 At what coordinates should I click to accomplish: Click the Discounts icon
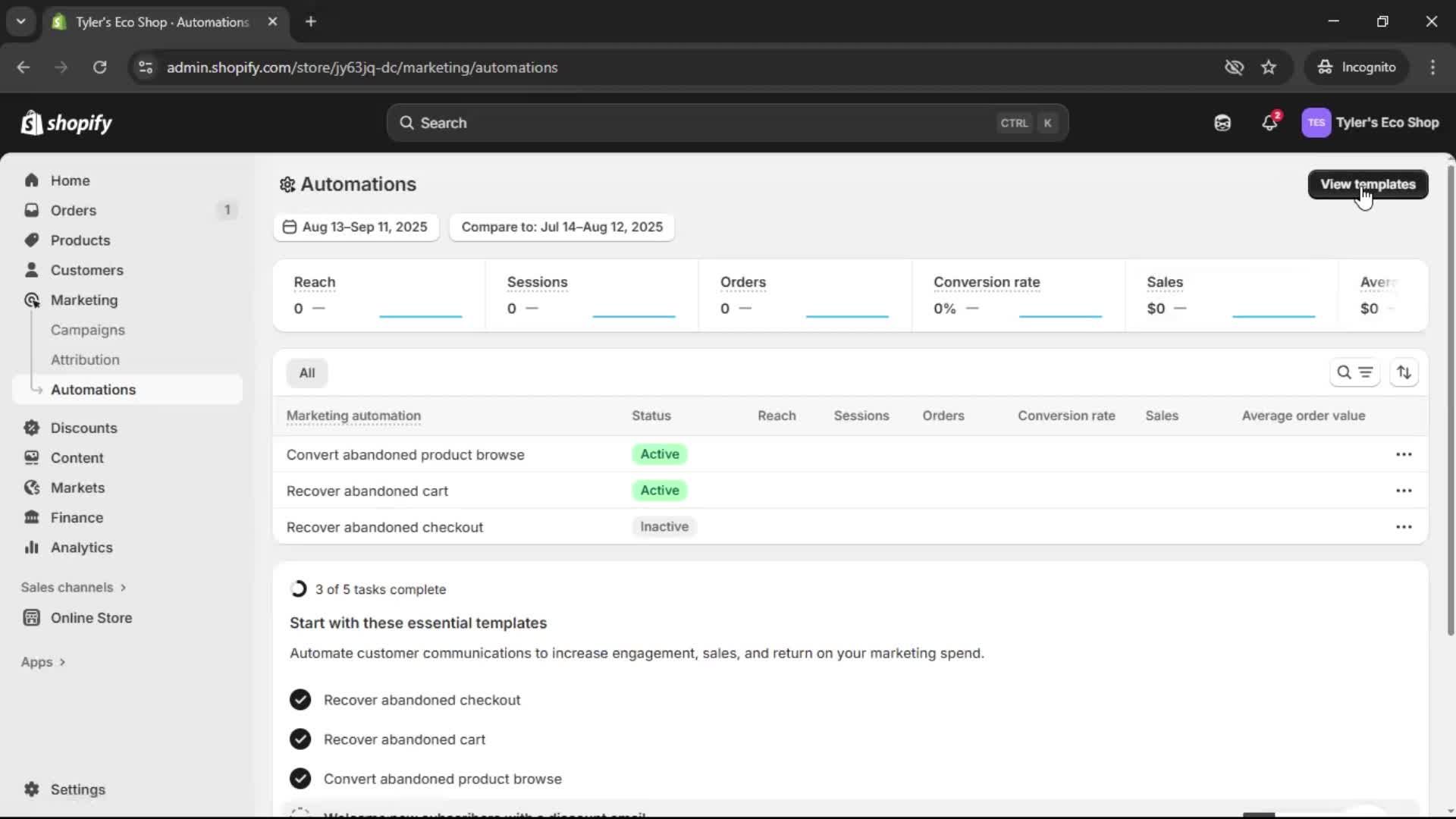[32, 428]
